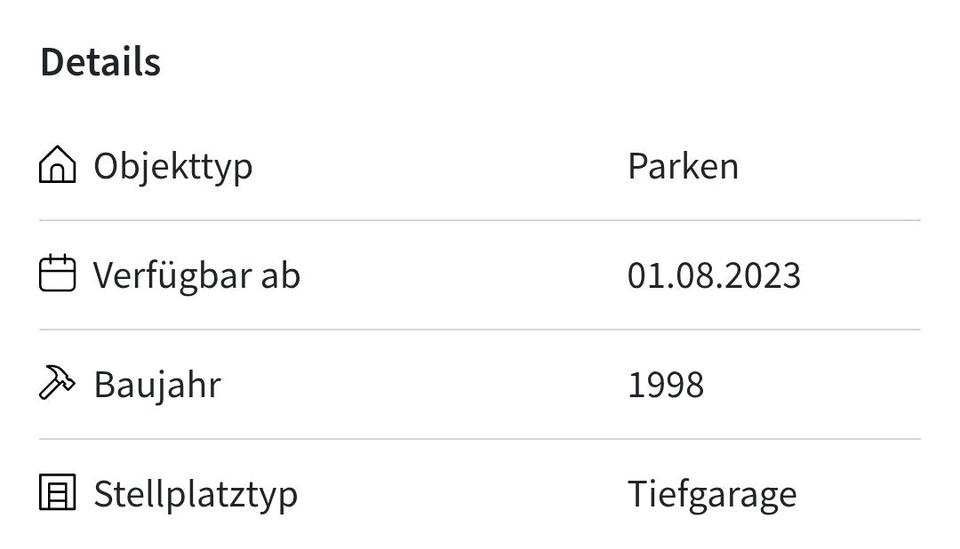Click the house icon beside Objekttyp
This screenshot has height=549, width=960.
[57, 165]
